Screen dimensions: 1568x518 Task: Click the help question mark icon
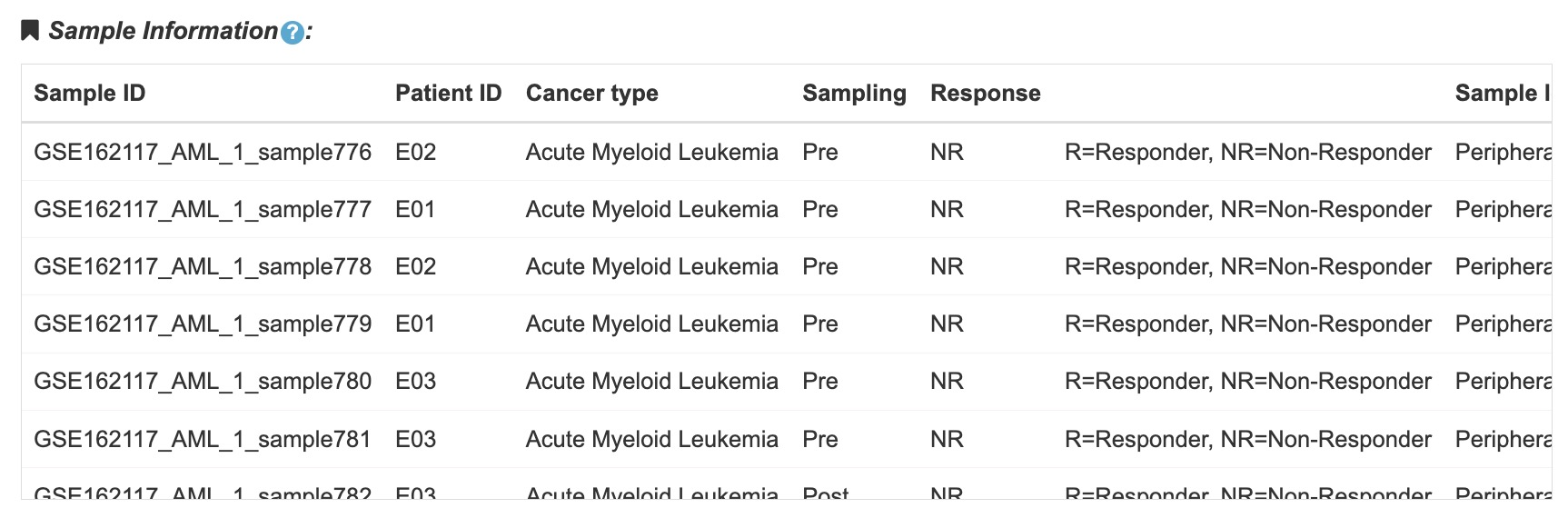[292, 33]
